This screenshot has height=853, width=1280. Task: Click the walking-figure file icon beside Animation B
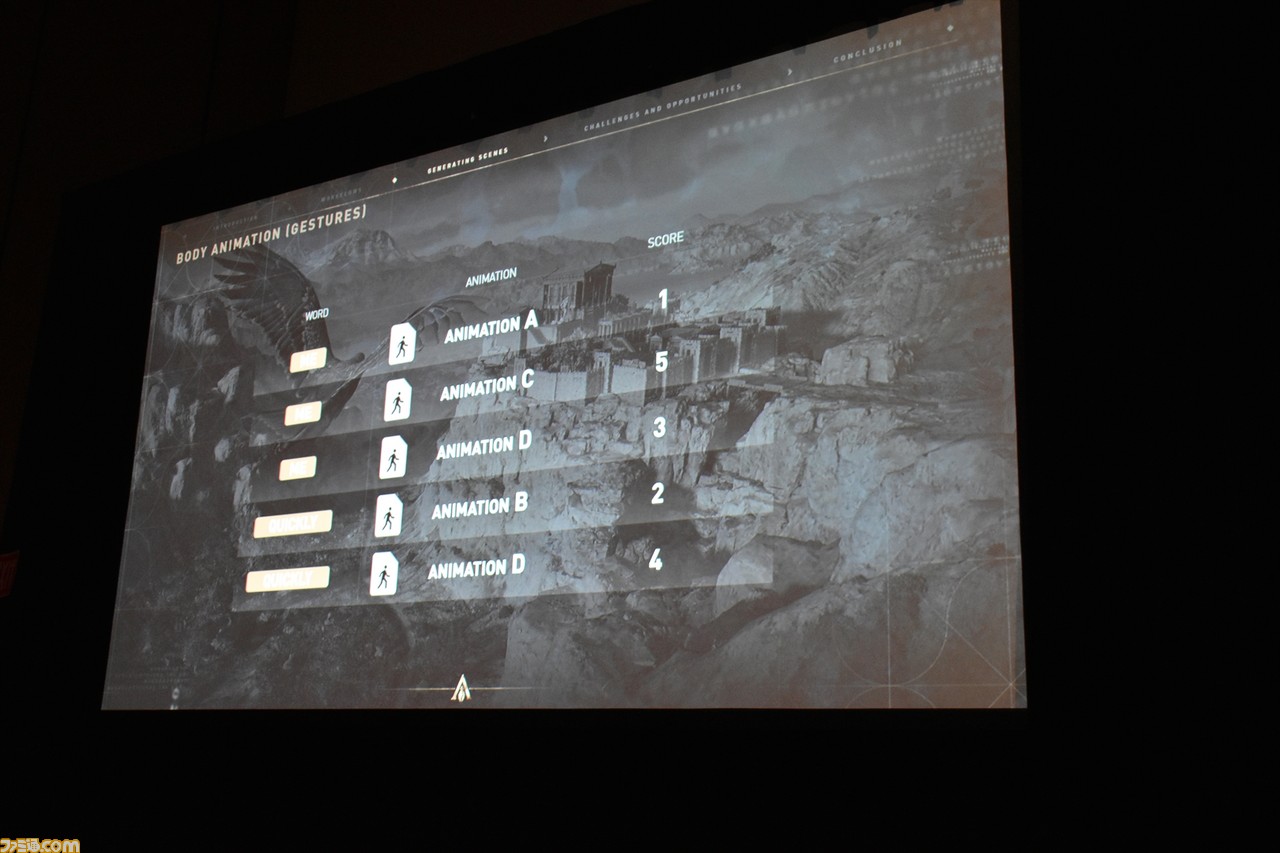pos(388,516)
